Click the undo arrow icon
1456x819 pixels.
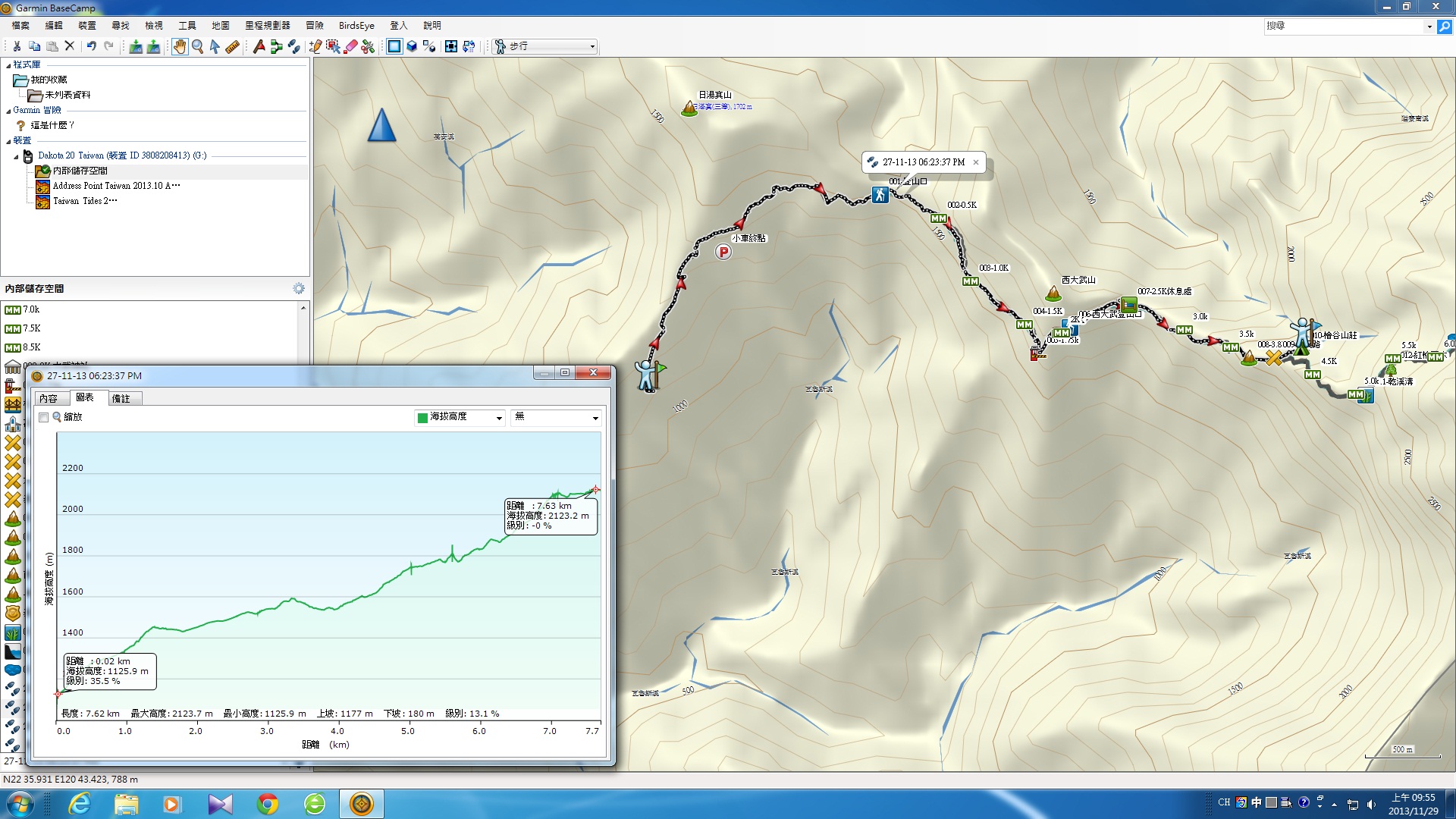pyautogui.click(x=91, y=46)
